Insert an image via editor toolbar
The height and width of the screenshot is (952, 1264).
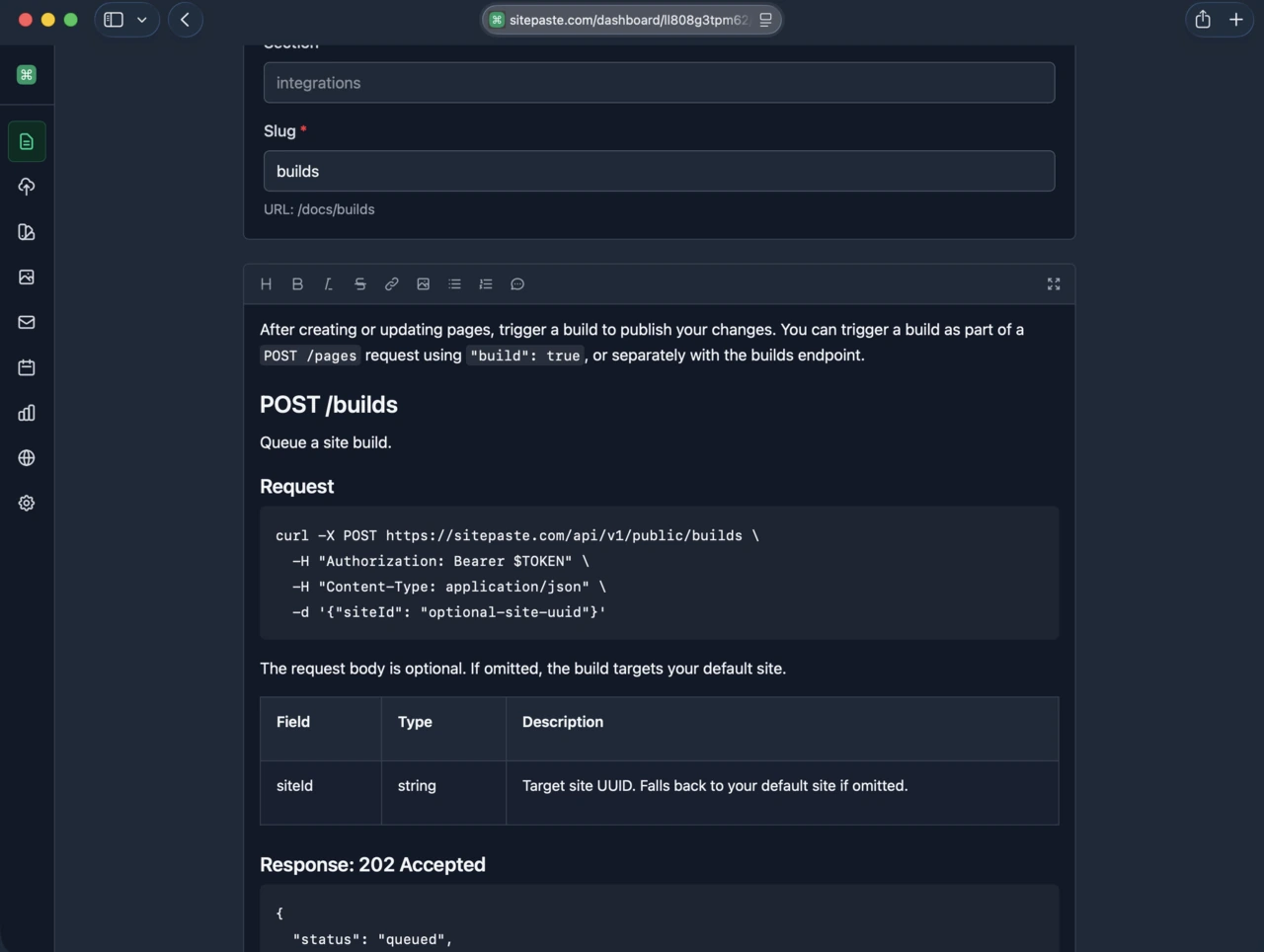(x=423, y=284)
